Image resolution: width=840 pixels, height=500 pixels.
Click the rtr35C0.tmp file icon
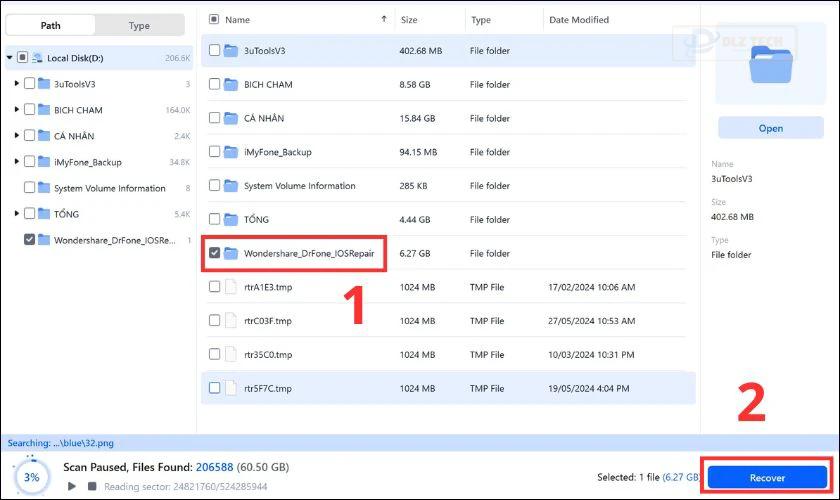click(230, 354)
